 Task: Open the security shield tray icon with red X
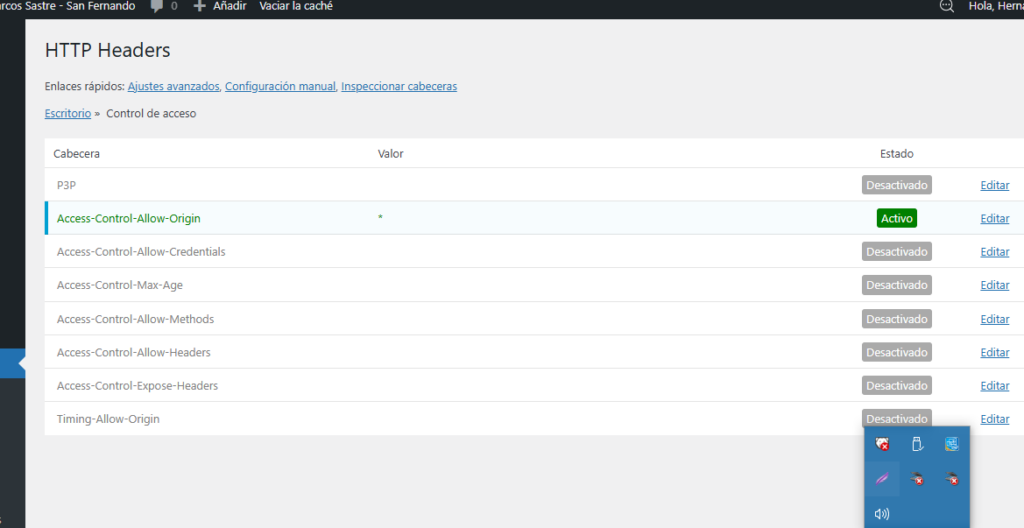tap(883, 444)
